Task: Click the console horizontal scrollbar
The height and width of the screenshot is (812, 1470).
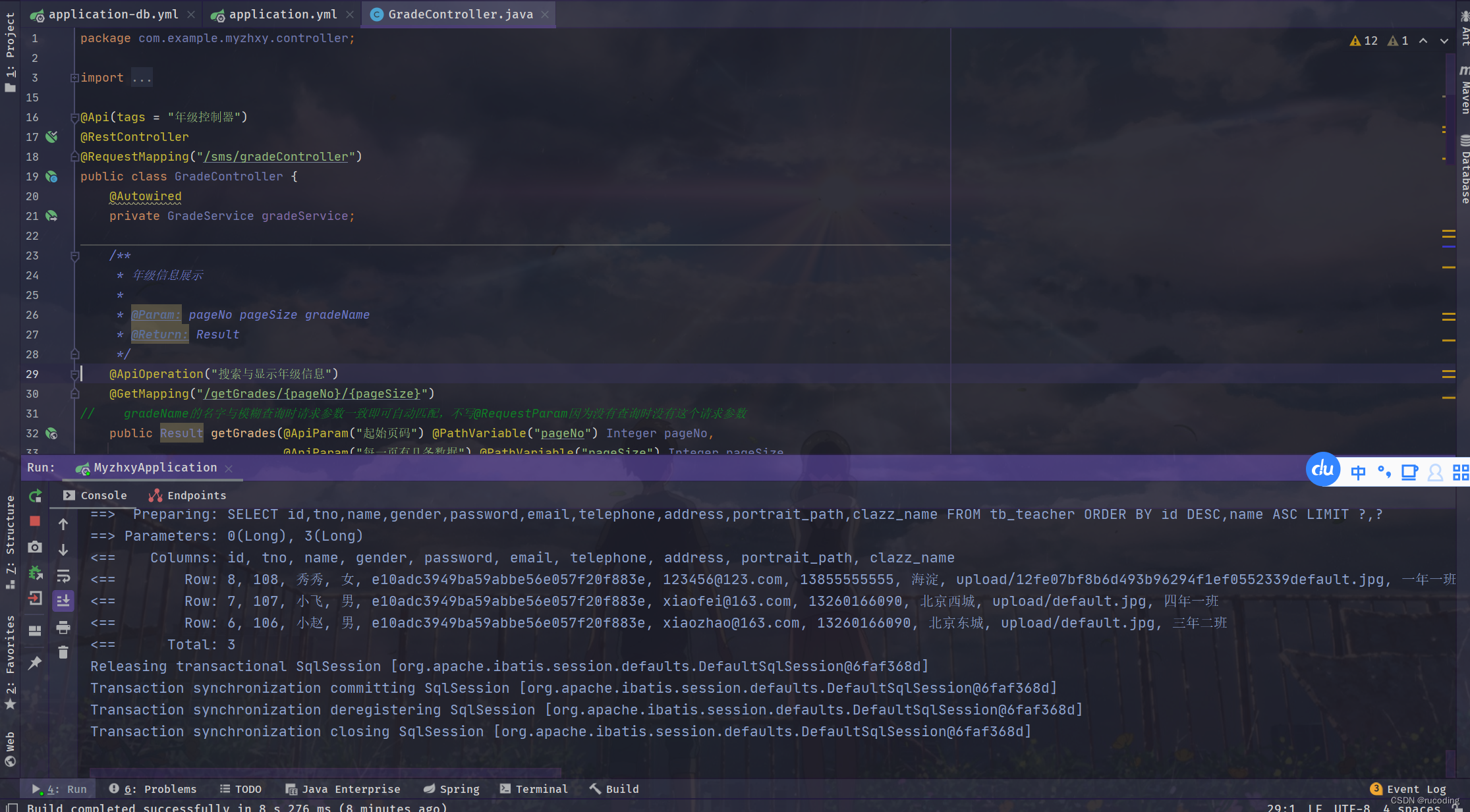Action: 325,772
